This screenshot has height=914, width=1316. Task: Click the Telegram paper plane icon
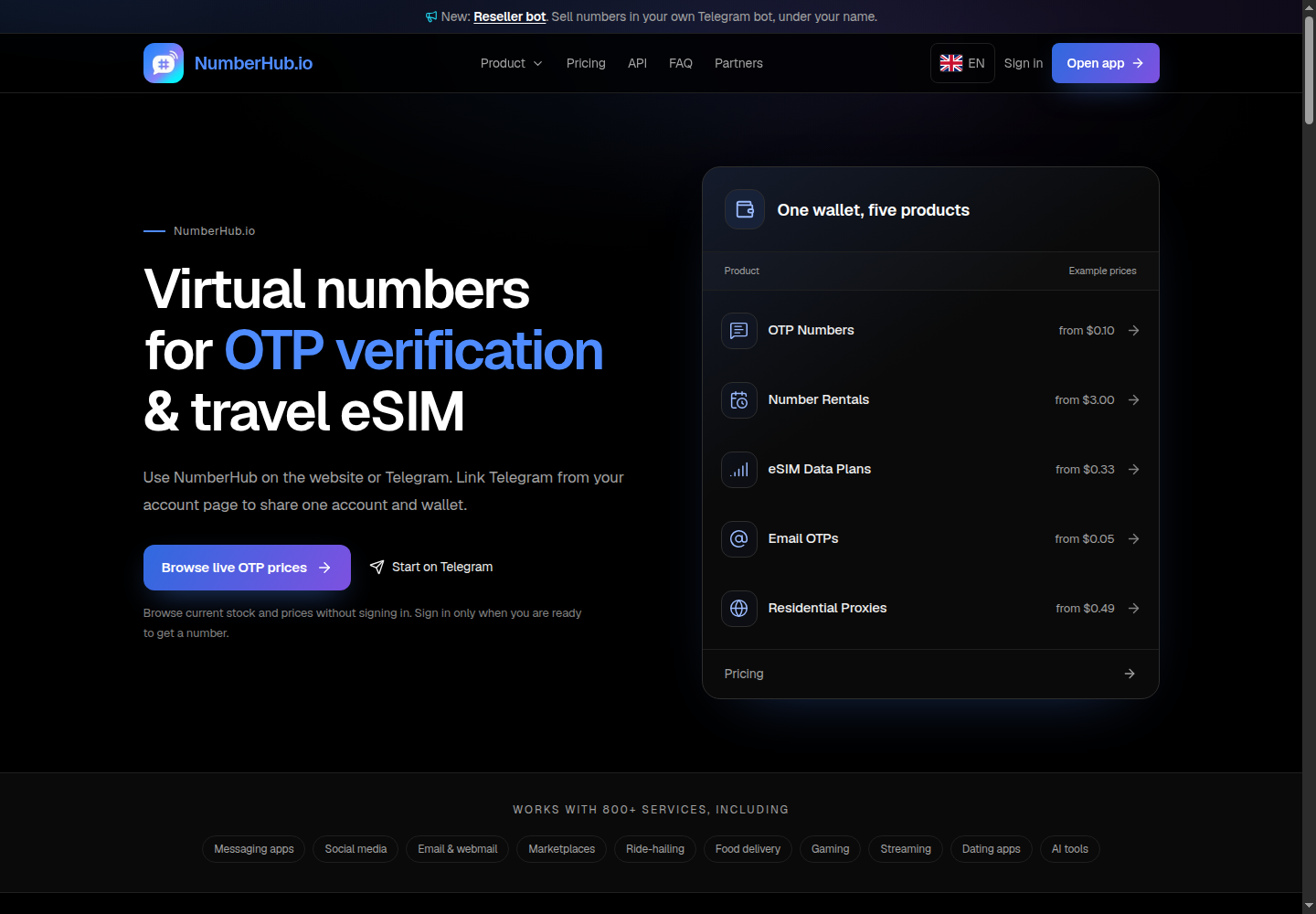click(x=377, y=568)
